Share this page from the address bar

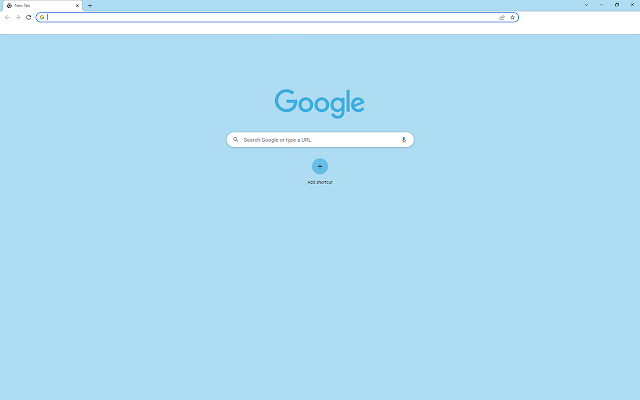[x=502, y=17]
